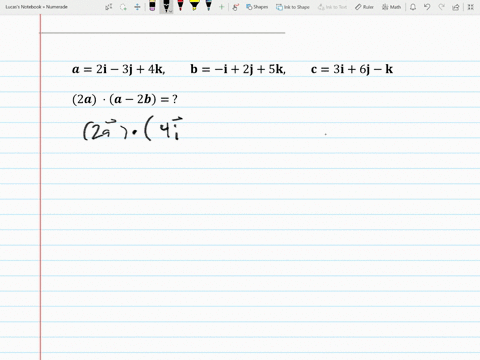The width and height of the screenshot is (480, 360).
Task: Choose the insert or remove space tool
Action: pyautogui.click(x=137, y=7)
